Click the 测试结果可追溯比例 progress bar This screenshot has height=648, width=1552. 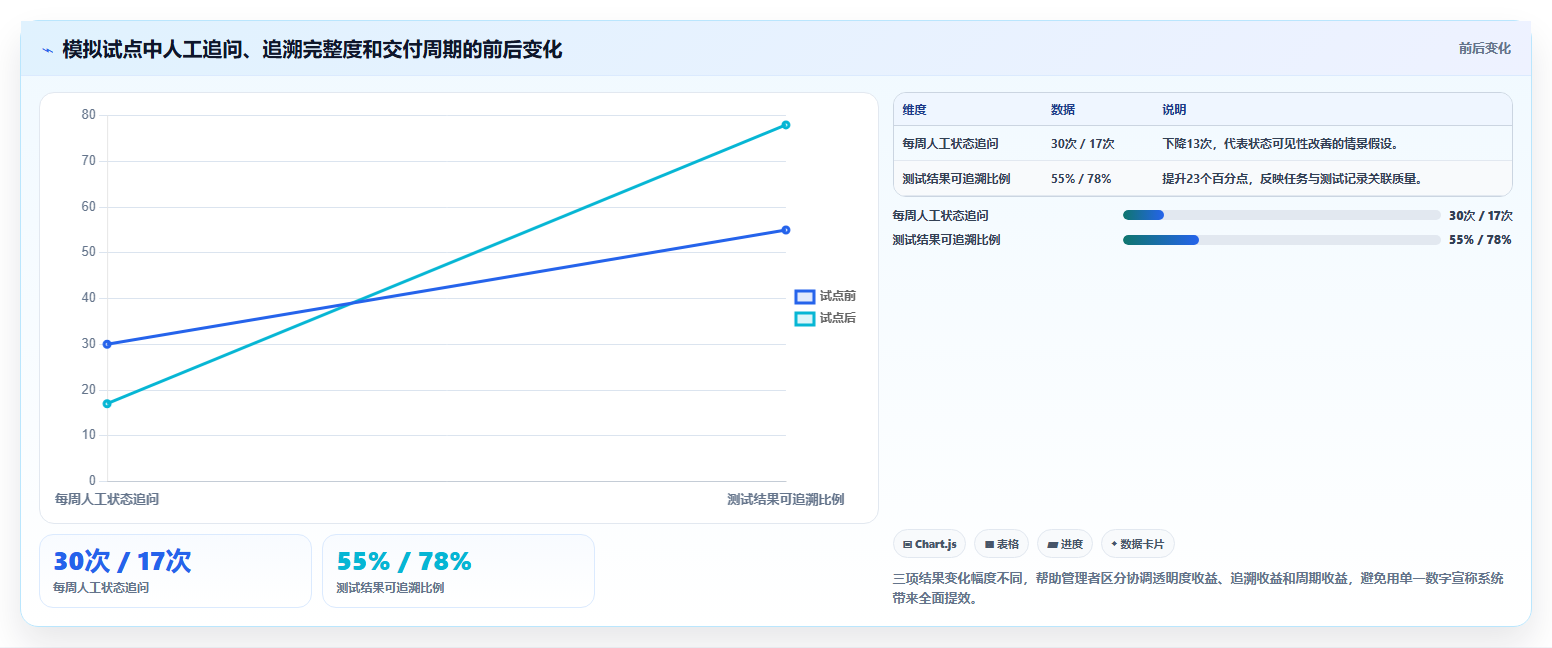[1282, 240]
